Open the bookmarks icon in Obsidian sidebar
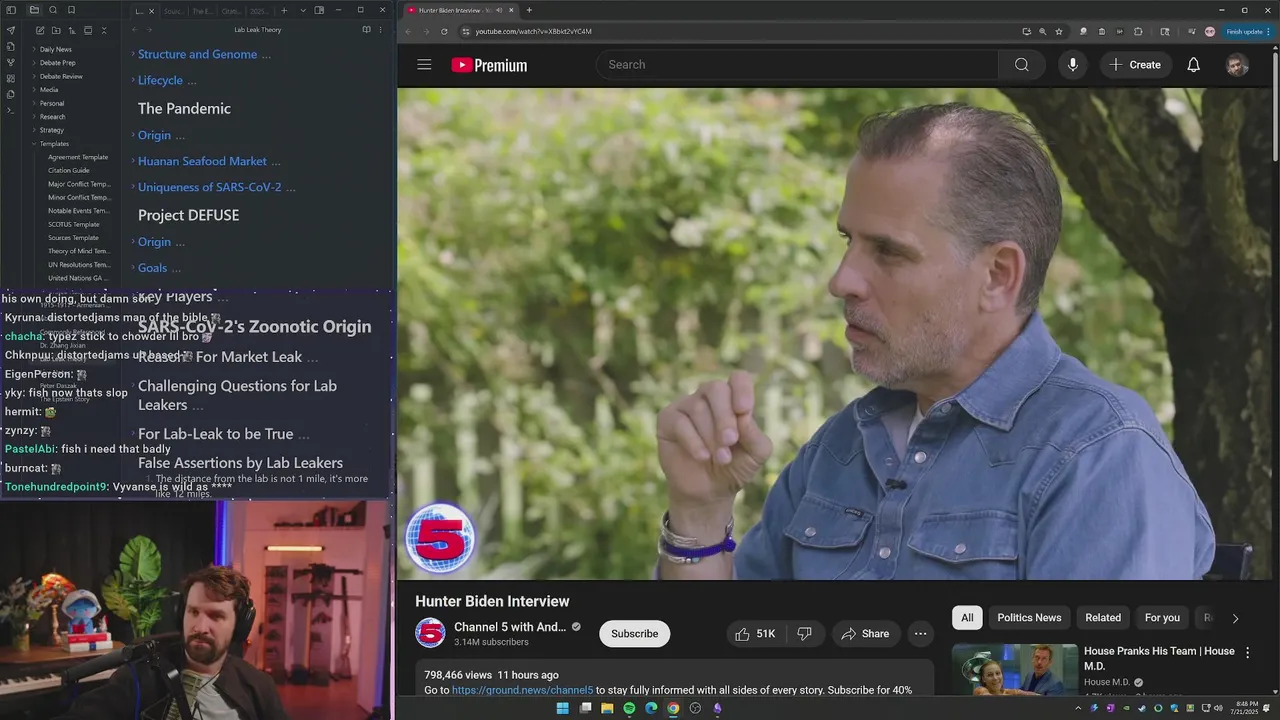Image resolution: width=1280 pixels, height=720 pixels. pyautogui.click(x=71, y=10)
